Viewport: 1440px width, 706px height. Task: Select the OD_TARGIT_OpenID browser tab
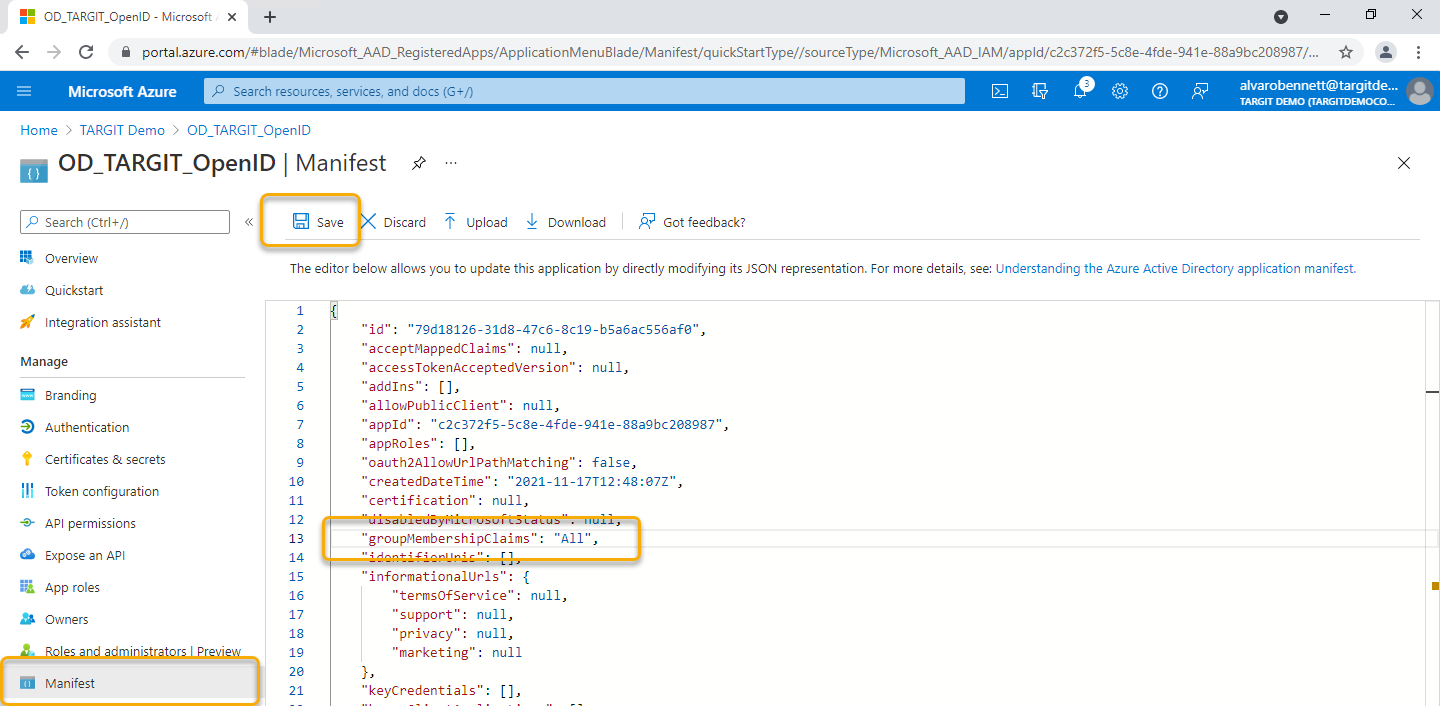point(129,17)
